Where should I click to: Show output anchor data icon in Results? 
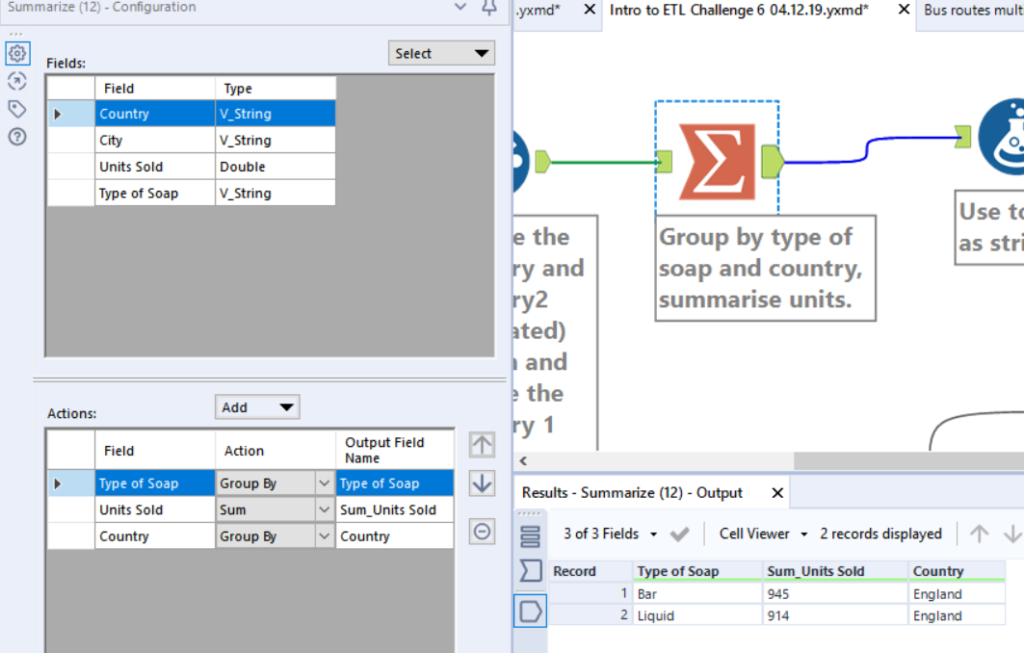pyautogui.click(x=530, y=611)
